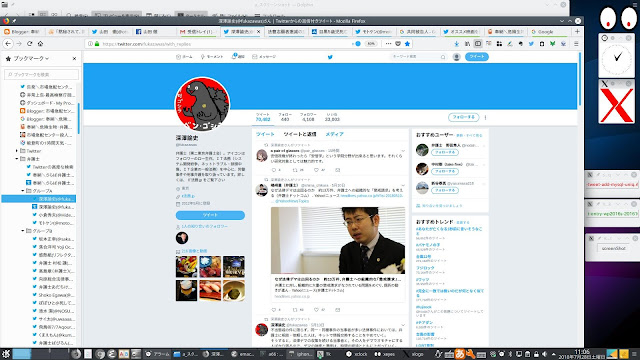Click the bookmark star in address bar
This screenshot has height=360, width=640.
[407, 44]
